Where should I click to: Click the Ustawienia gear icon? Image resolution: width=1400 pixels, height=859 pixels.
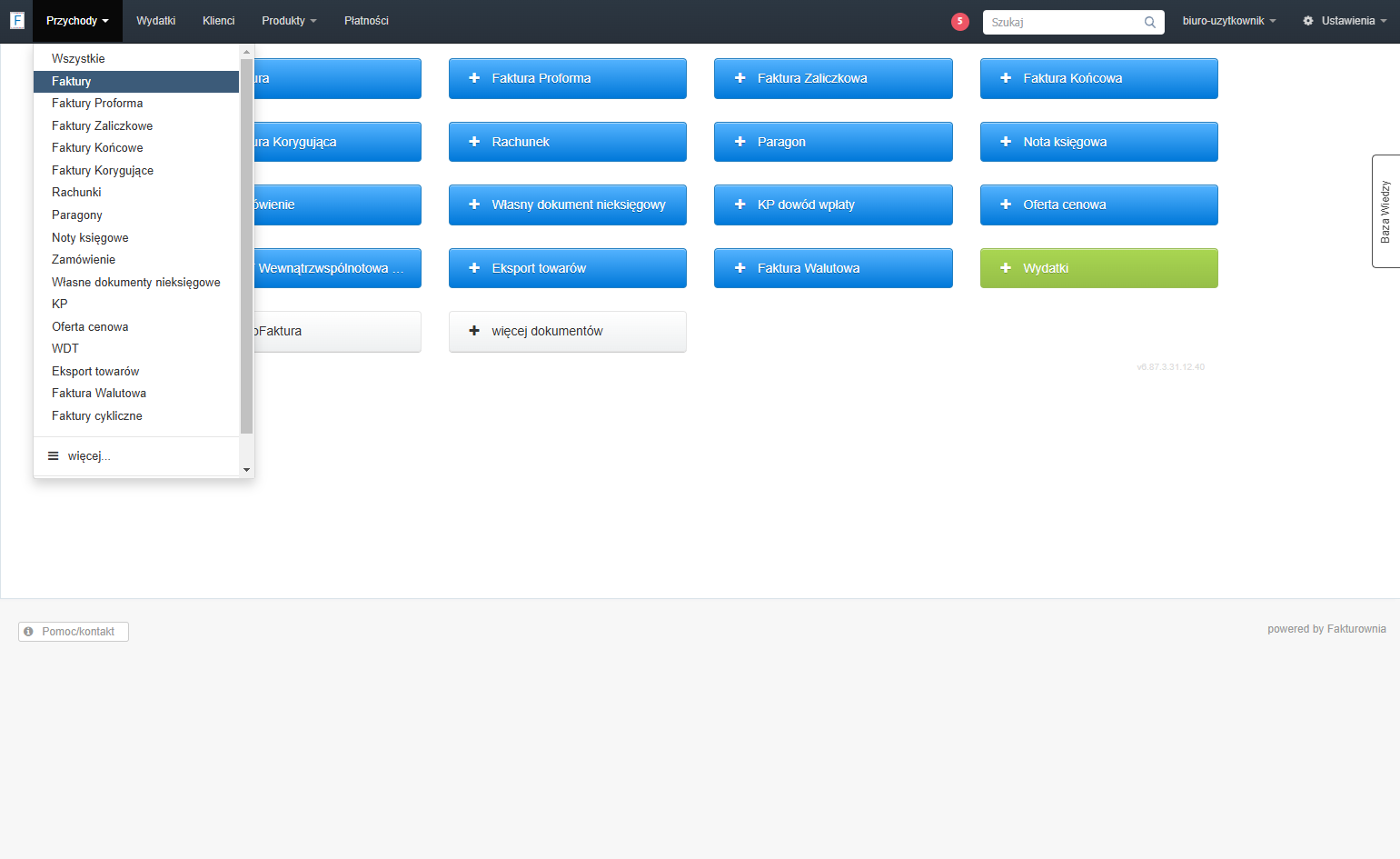point(1308,21)
